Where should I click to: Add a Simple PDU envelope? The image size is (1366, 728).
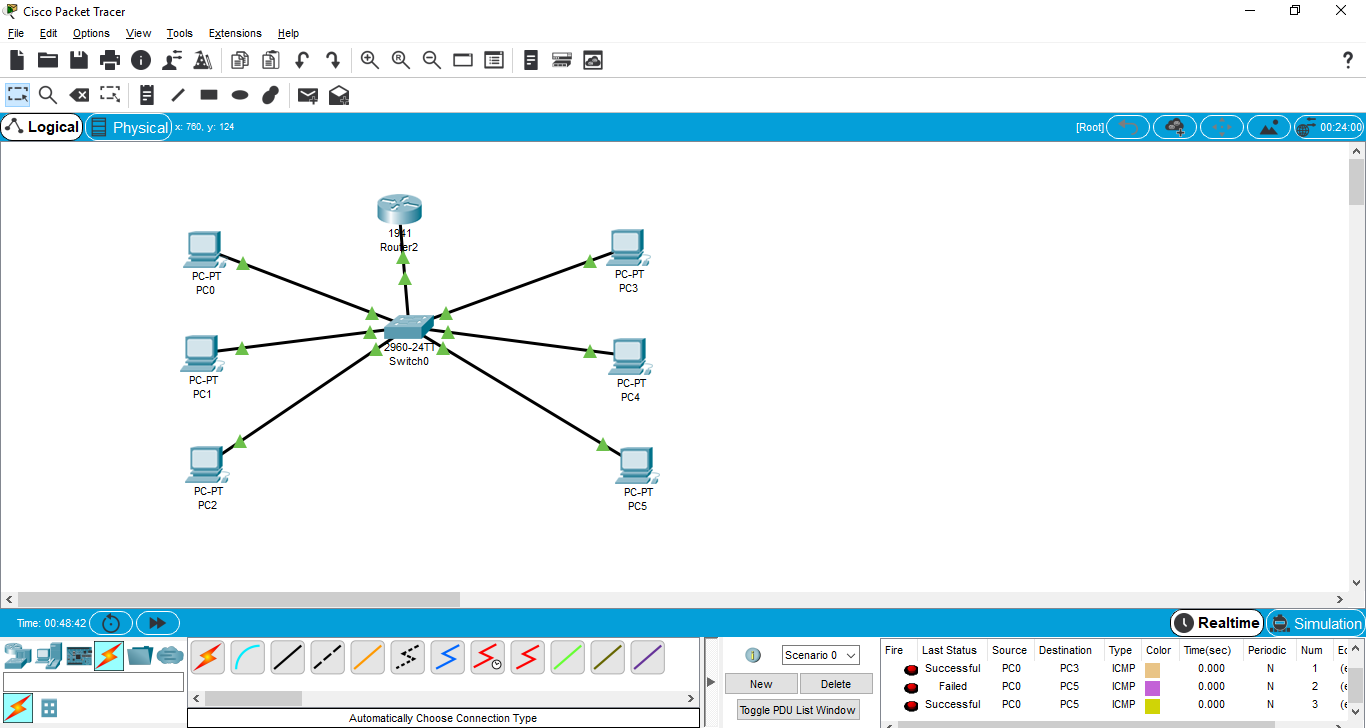308,95
